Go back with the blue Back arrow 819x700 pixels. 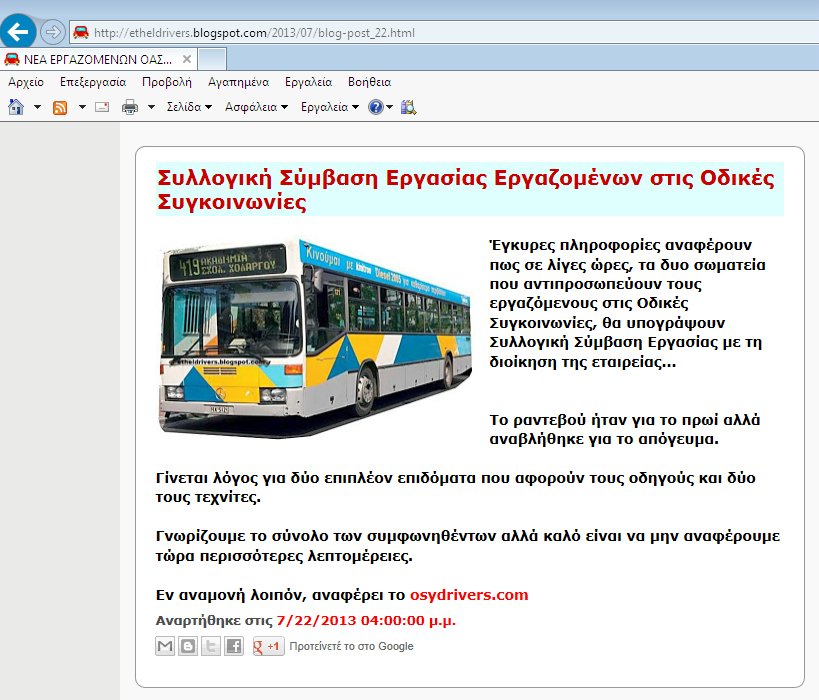tap(18, 32)
